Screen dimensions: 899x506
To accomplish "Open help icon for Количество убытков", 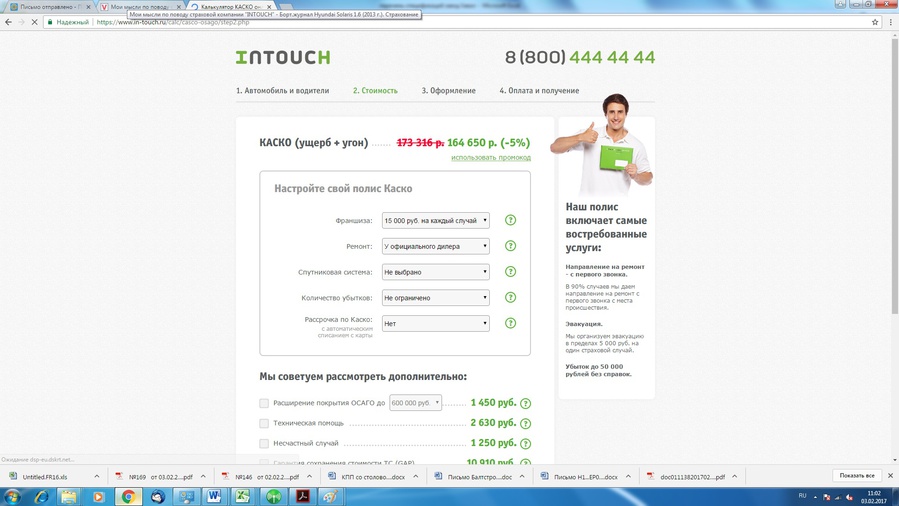I will (x=510, y=297).
